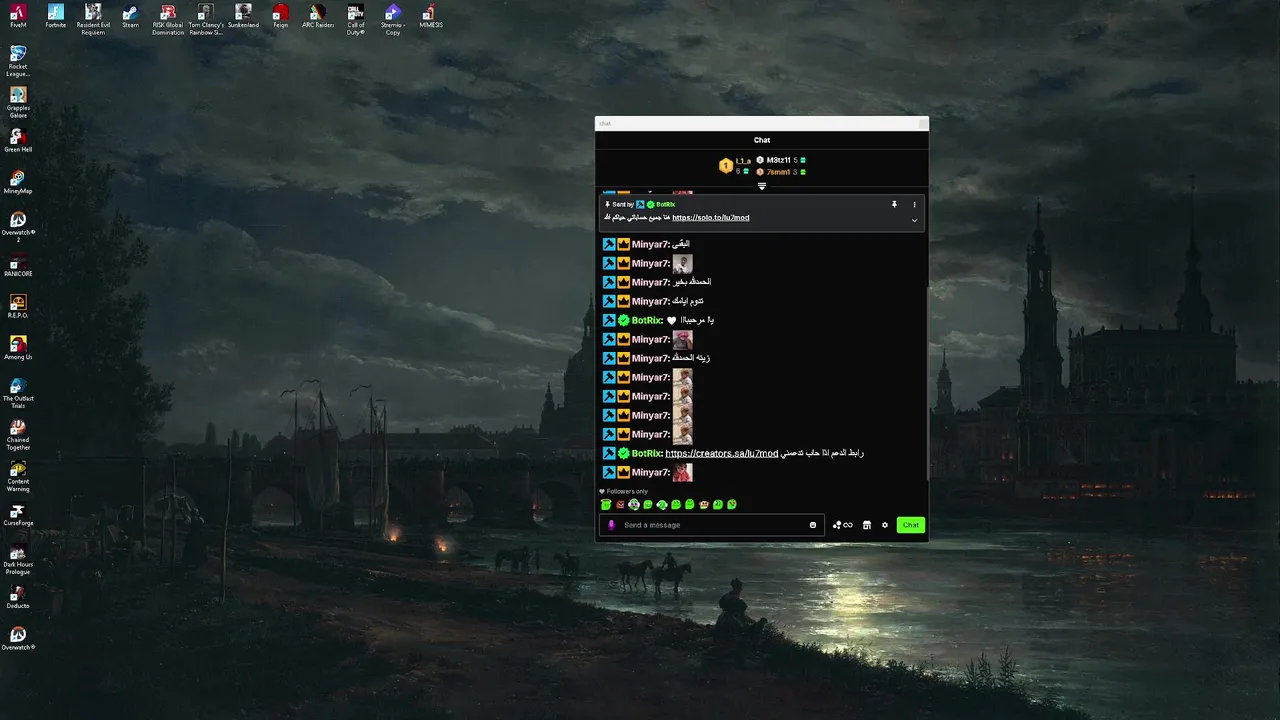
Task: Click the gold rank 1 badge
Action: (x=726, y=166)
